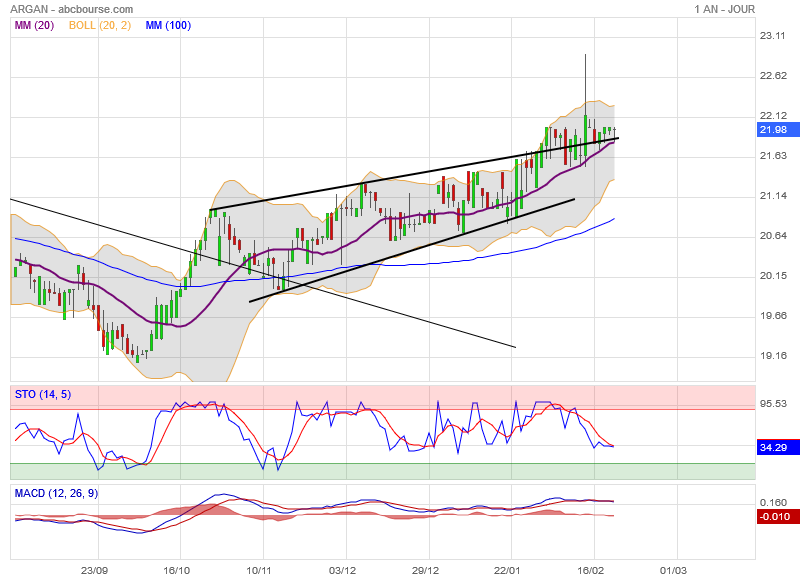Click the 01/03 date label

tap(673, 570)
